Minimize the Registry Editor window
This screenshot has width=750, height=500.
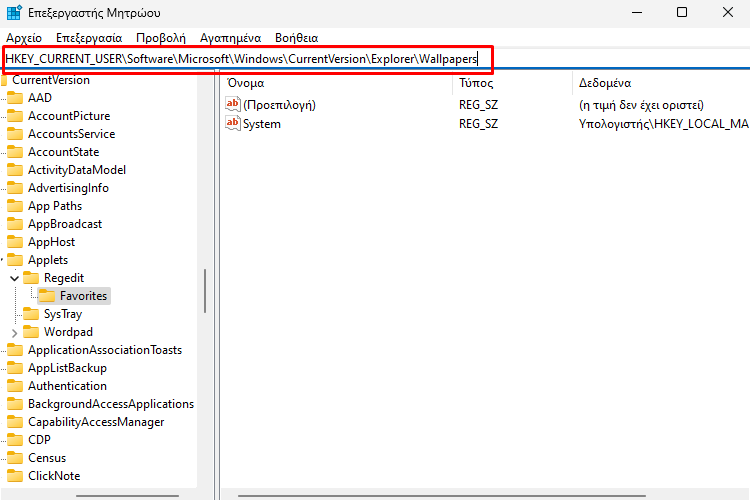tap(637, 12)
